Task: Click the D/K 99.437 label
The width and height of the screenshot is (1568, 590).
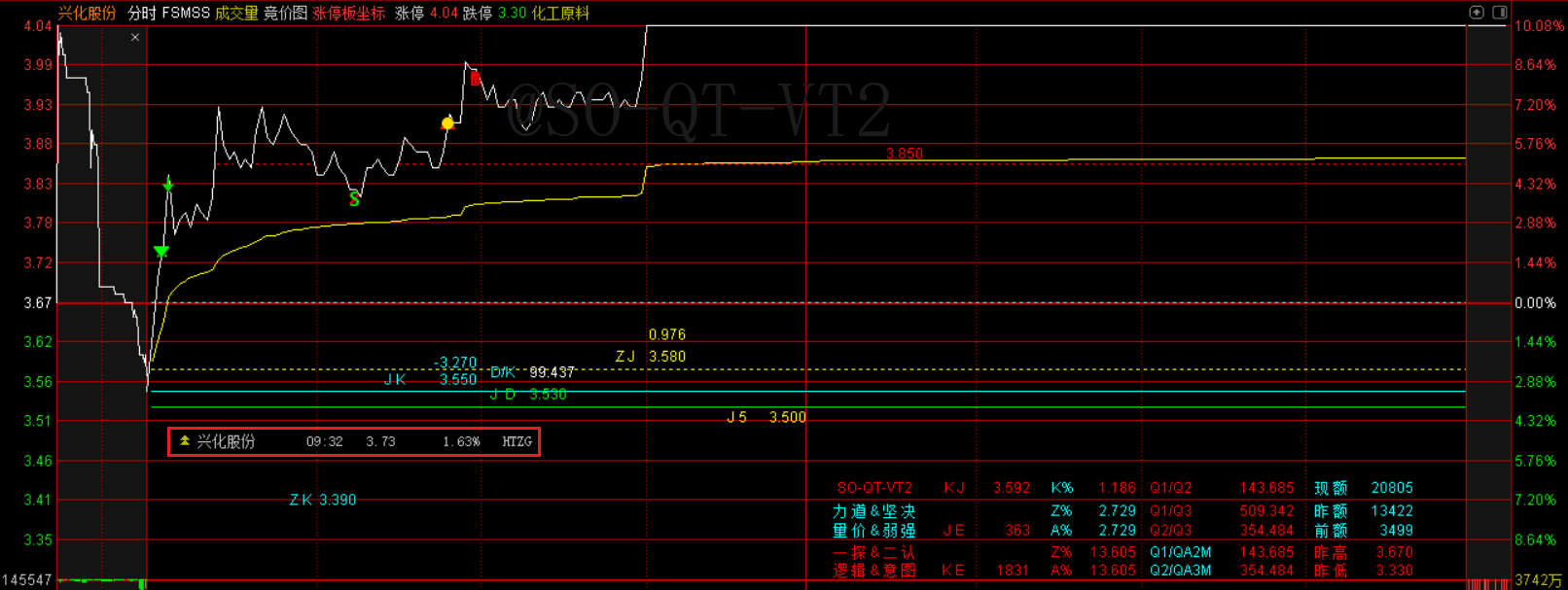Action: point(532,372)
